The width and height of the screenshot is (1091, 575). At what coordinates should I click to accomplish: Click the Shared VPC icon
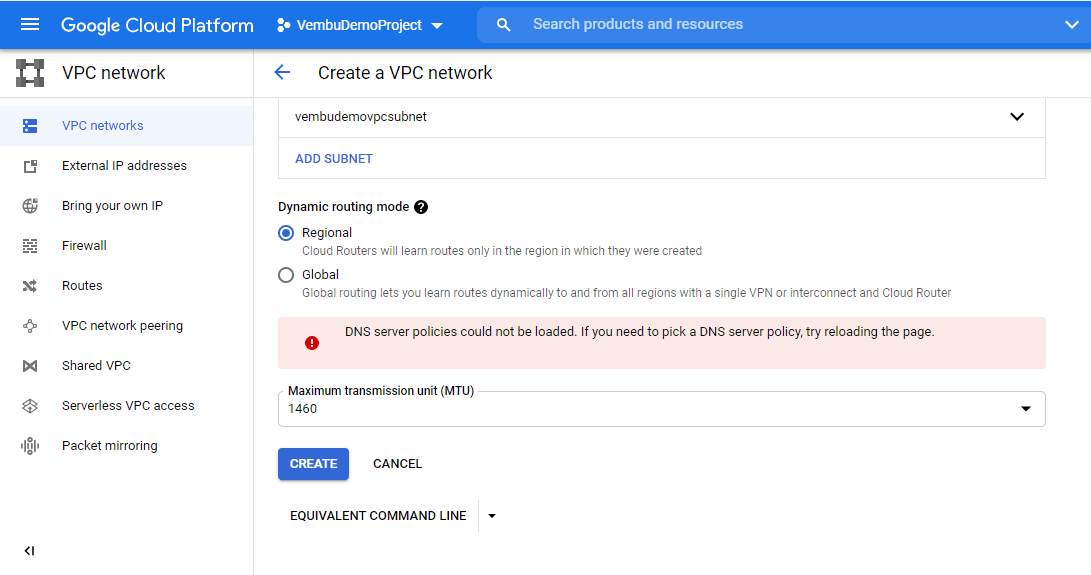[x=30, y=366]
